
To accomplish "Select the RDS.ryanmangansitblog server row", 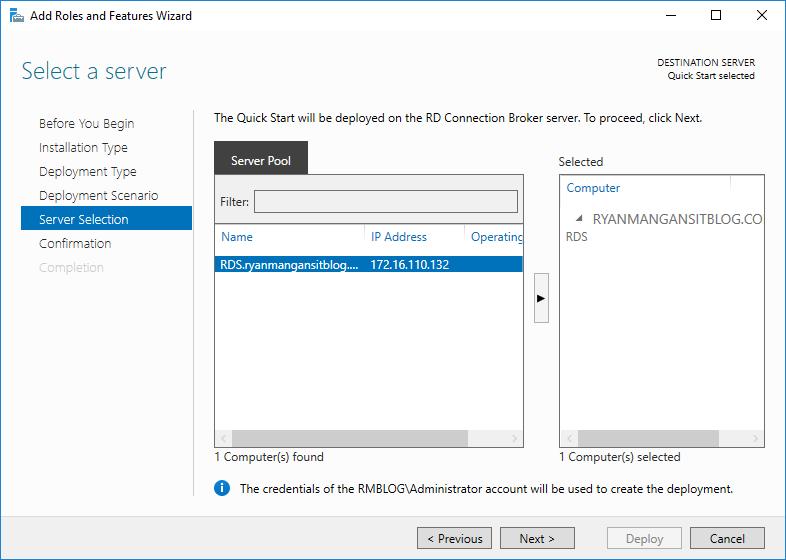I will (368, 265).
